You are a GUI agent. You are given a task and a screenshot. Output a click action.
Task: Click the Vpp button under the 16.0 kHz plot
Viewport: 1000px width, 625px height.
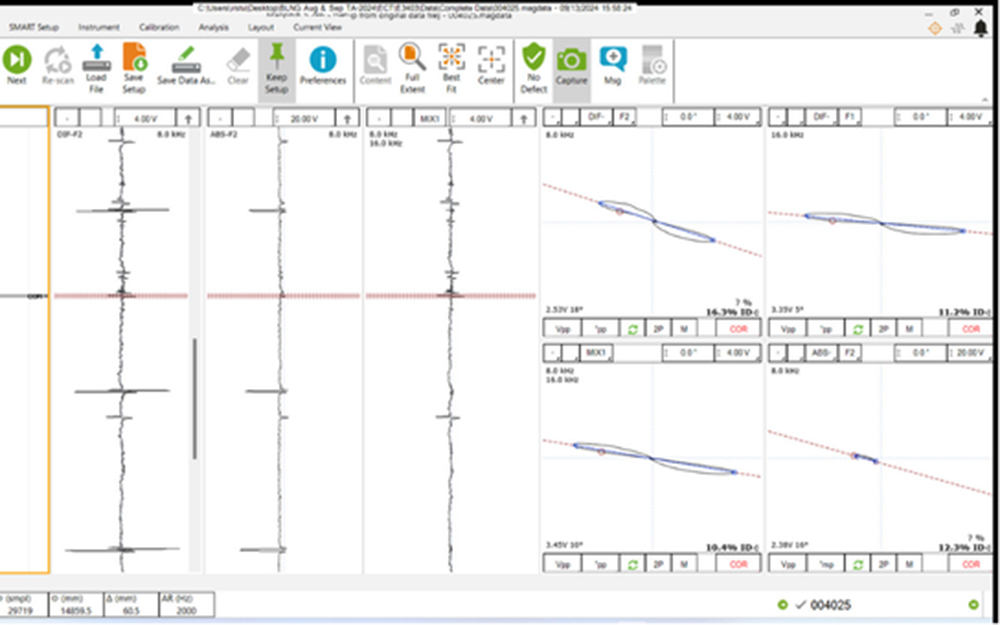[x=788, y=329]
